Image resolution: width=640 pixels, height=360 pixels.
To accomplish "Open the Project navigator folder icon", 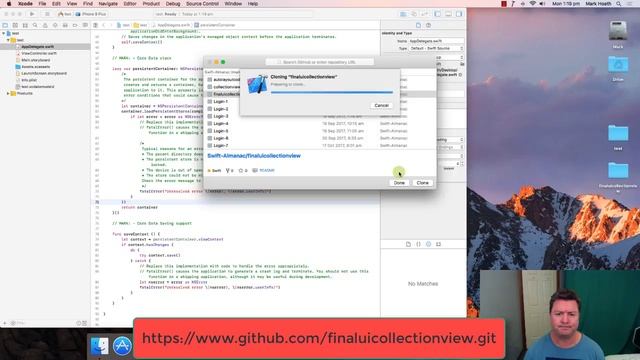I will (5, 25).
